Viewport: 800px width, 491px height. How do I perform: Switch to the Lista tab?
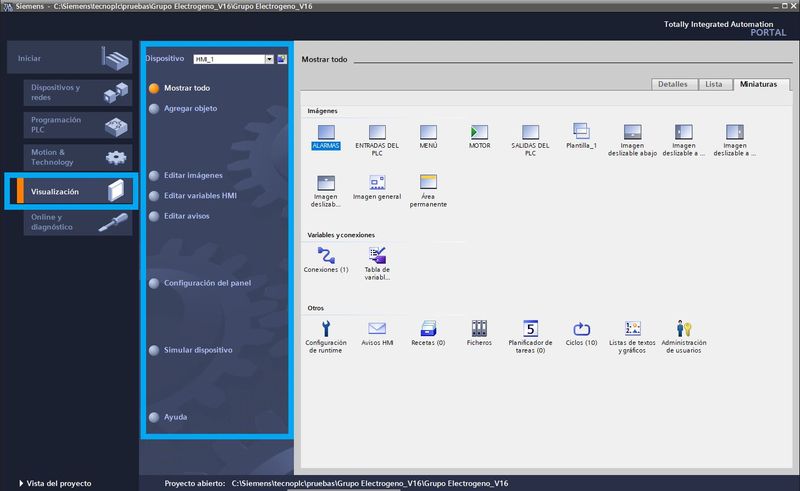click(x=714, y=84)
